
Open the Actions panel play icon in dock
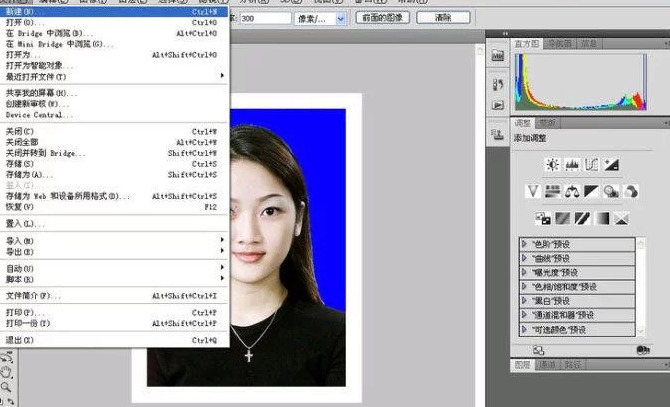[x=498, y=105]
